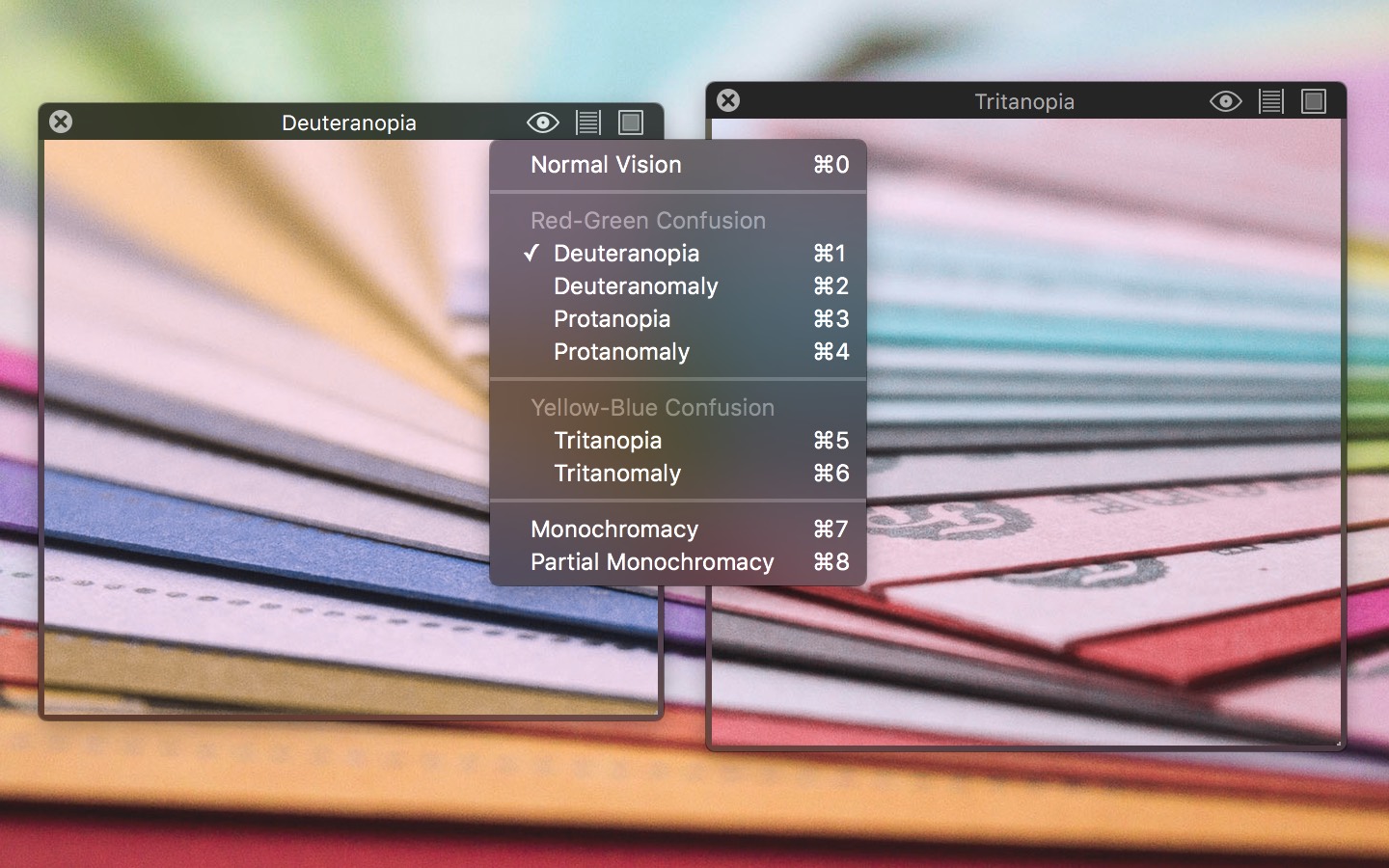Close the Tritanopia filter window

[x=728, y=100]
